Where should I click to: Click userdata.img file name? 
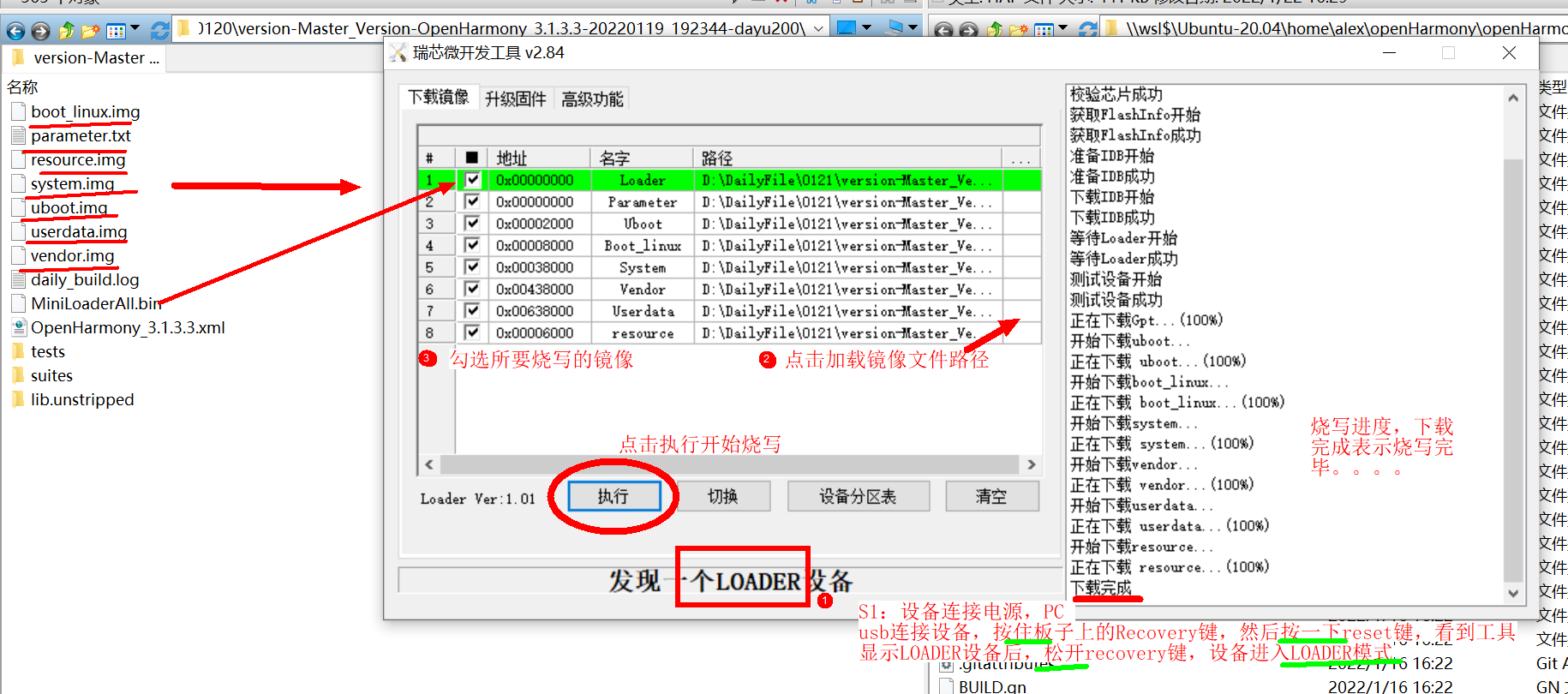[x=79, y=231]
